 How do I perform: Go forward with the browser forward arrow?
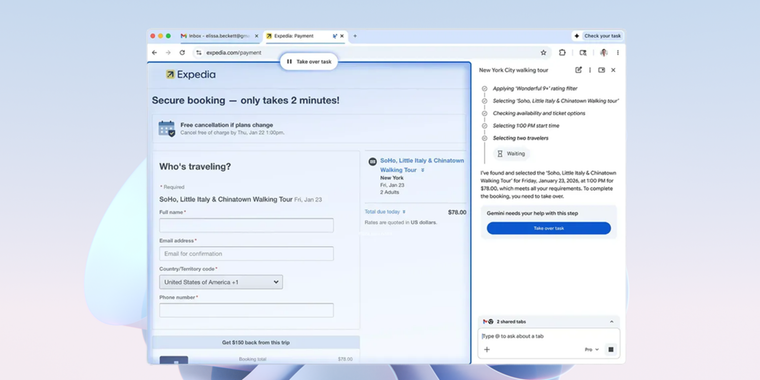[x=168, y=52]
